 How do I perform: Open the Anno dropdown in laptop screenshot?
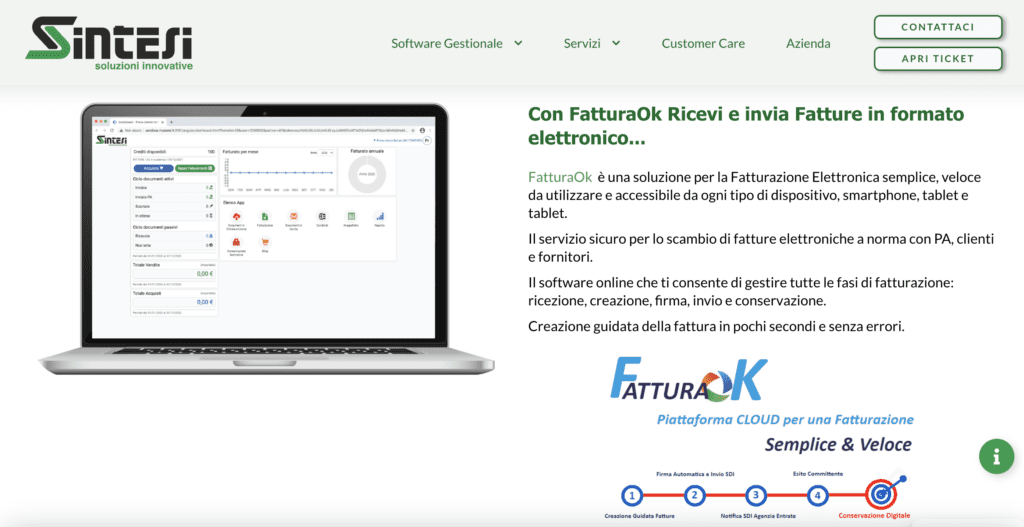pos(326,153)
